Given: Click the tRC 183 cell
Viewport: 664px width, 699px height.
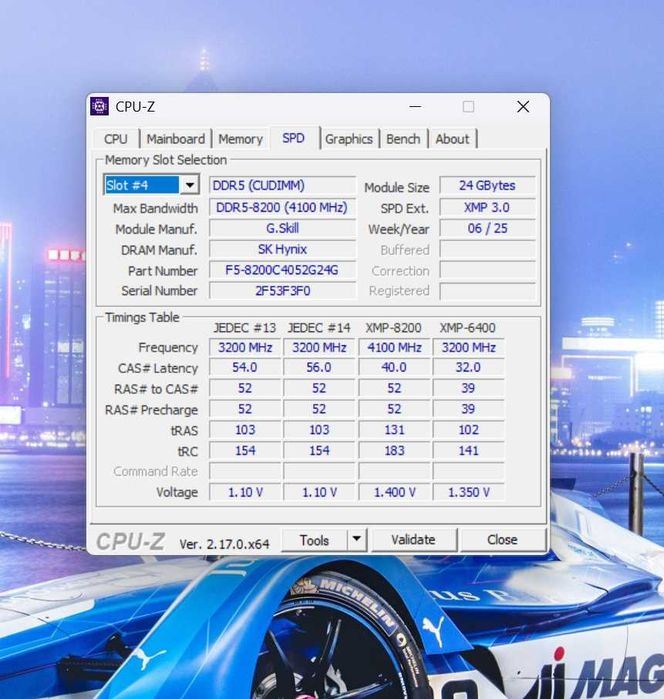Looking at the screenshot, I should click(394, 451).
